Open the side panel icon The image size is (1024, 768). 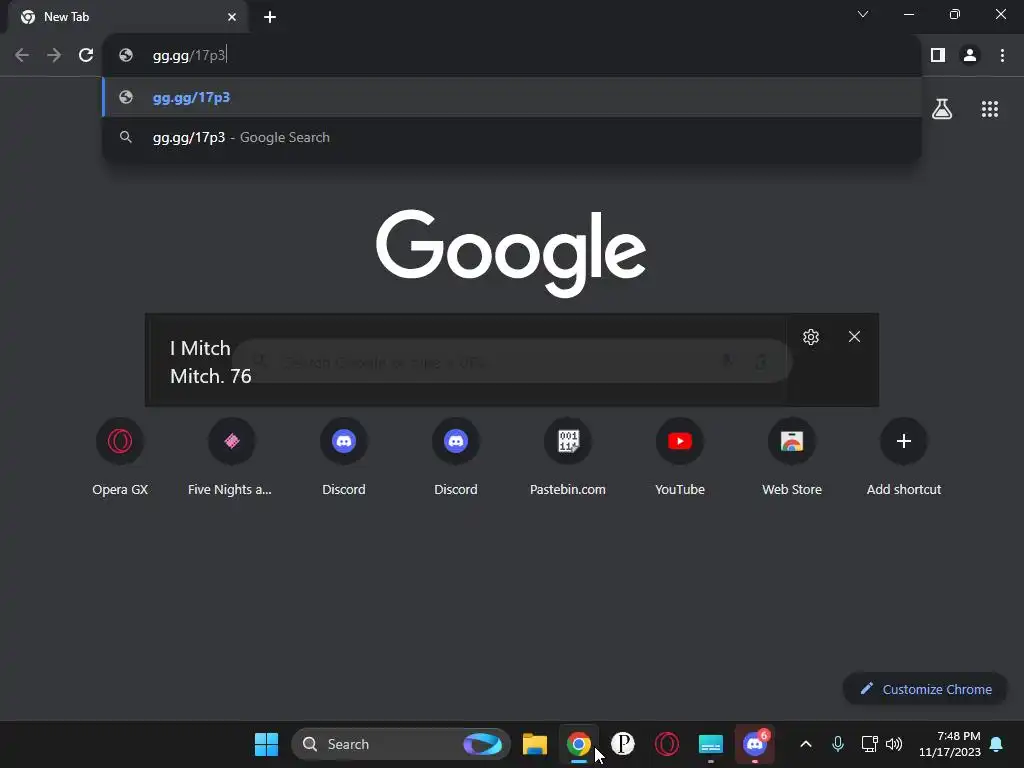click(x=938, y=56)
